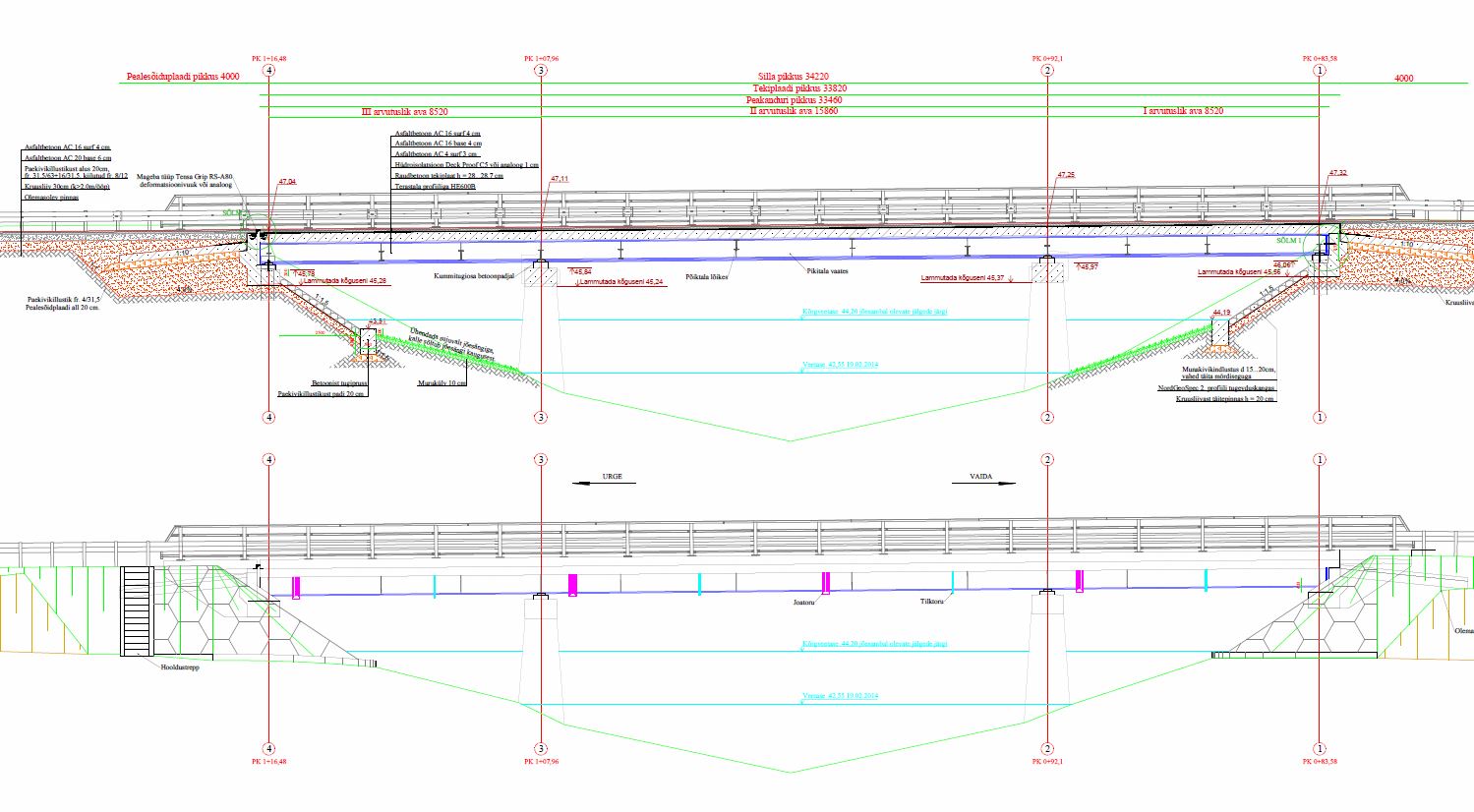
Task: Click 'Lammutada kõguseni 45,24' note
Action: pyautogui.click(x=622, y=282)
